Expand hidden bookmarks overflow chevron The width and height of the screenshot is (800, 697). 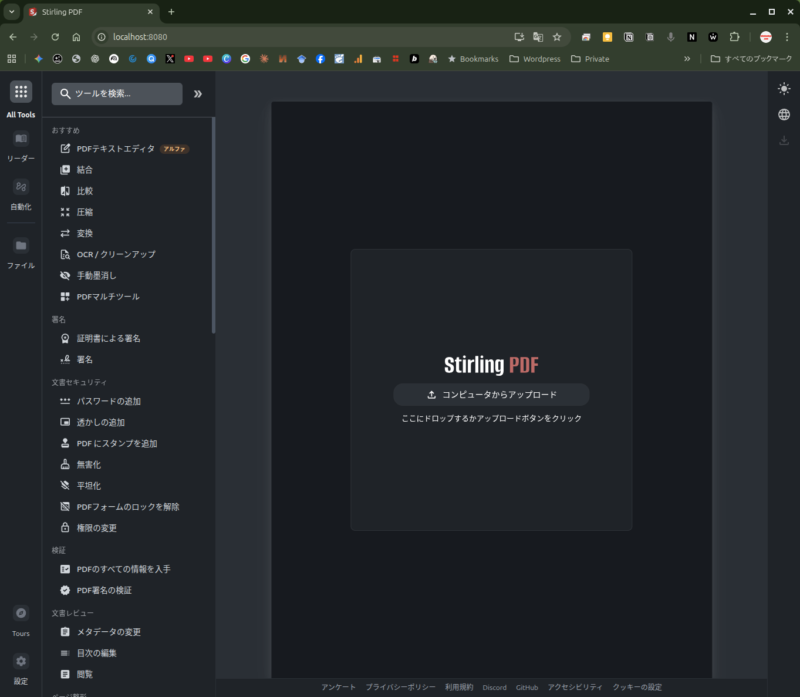click(x=687, y=59)
